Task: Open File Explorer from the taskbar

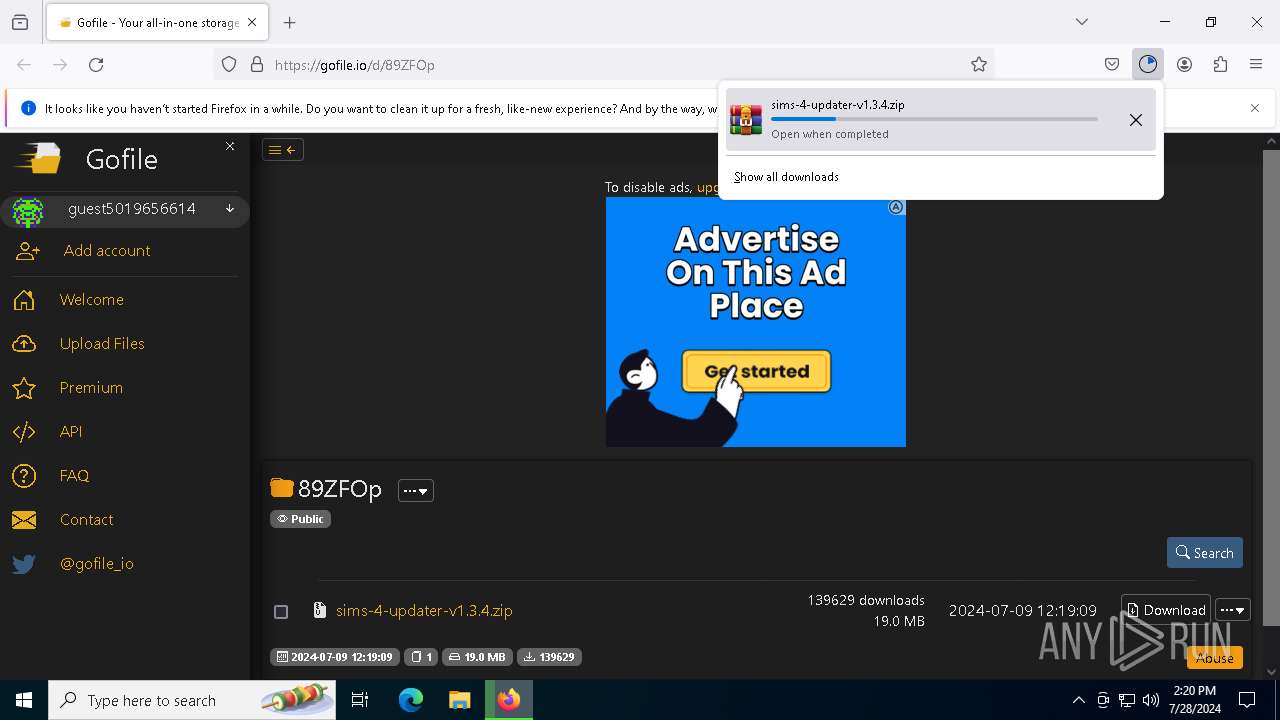Action: coord(460,700)
